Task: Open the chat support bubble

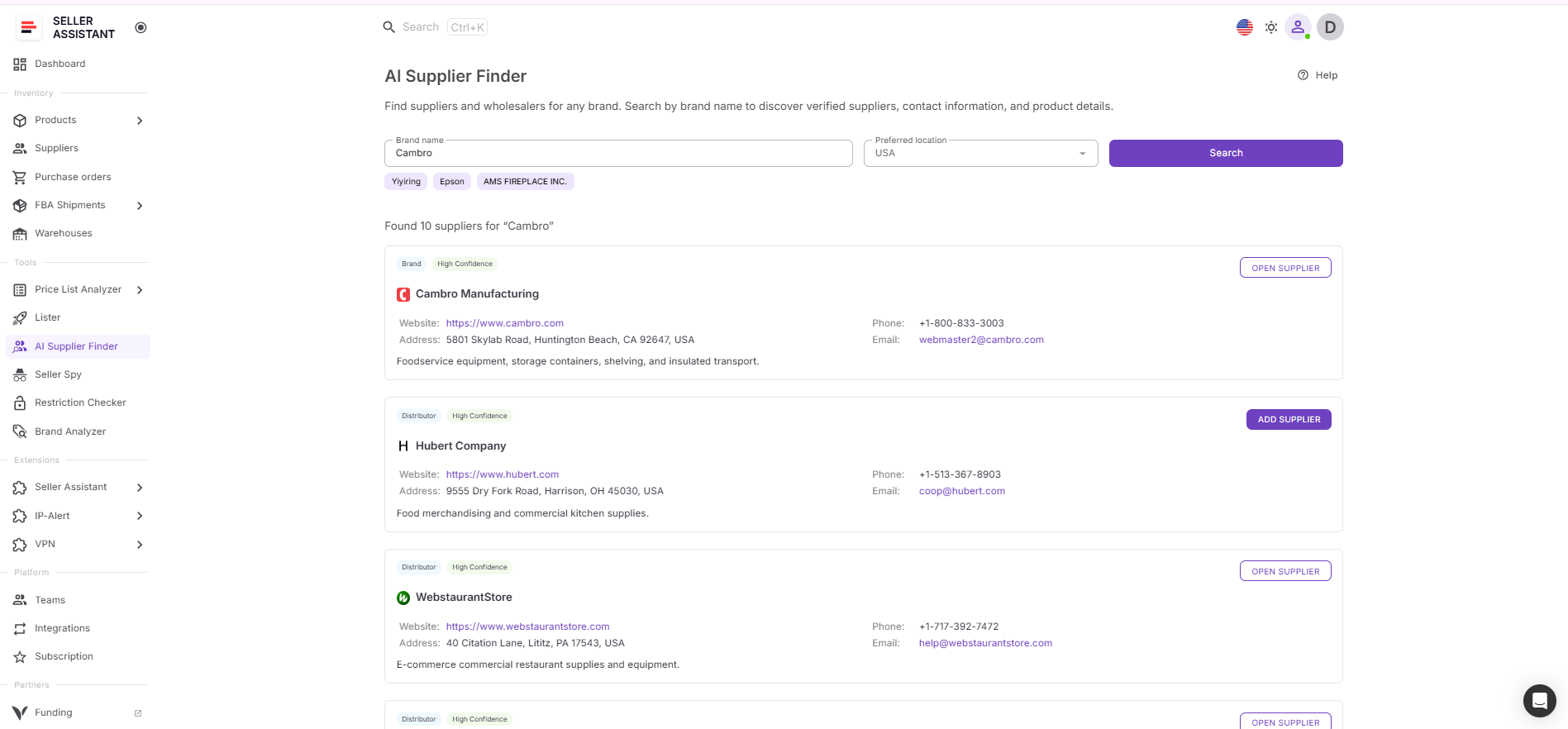Action: pyautogui.click(x=1539, y=701)
